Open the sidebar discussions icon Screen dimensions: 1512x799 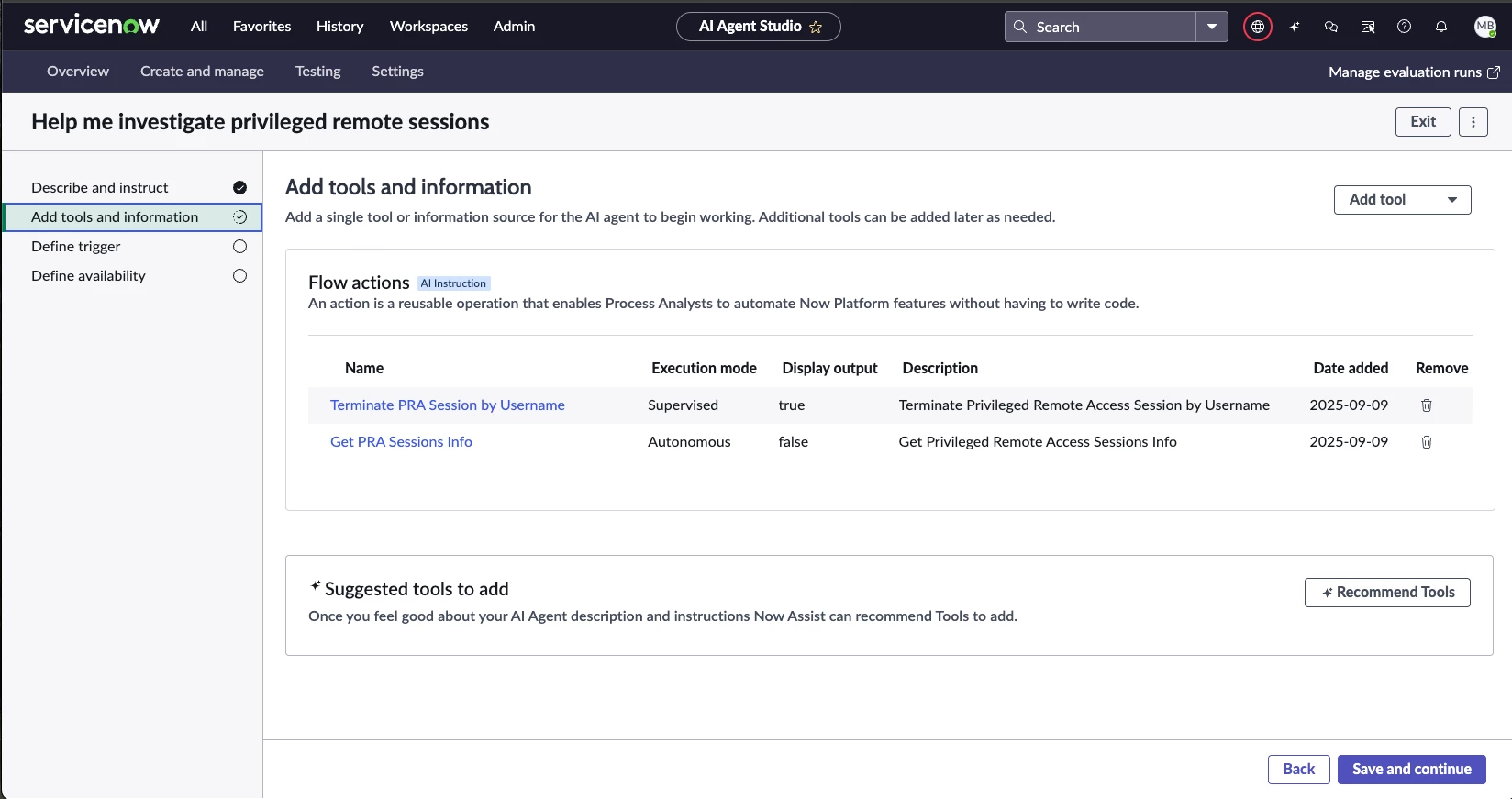1368,27
